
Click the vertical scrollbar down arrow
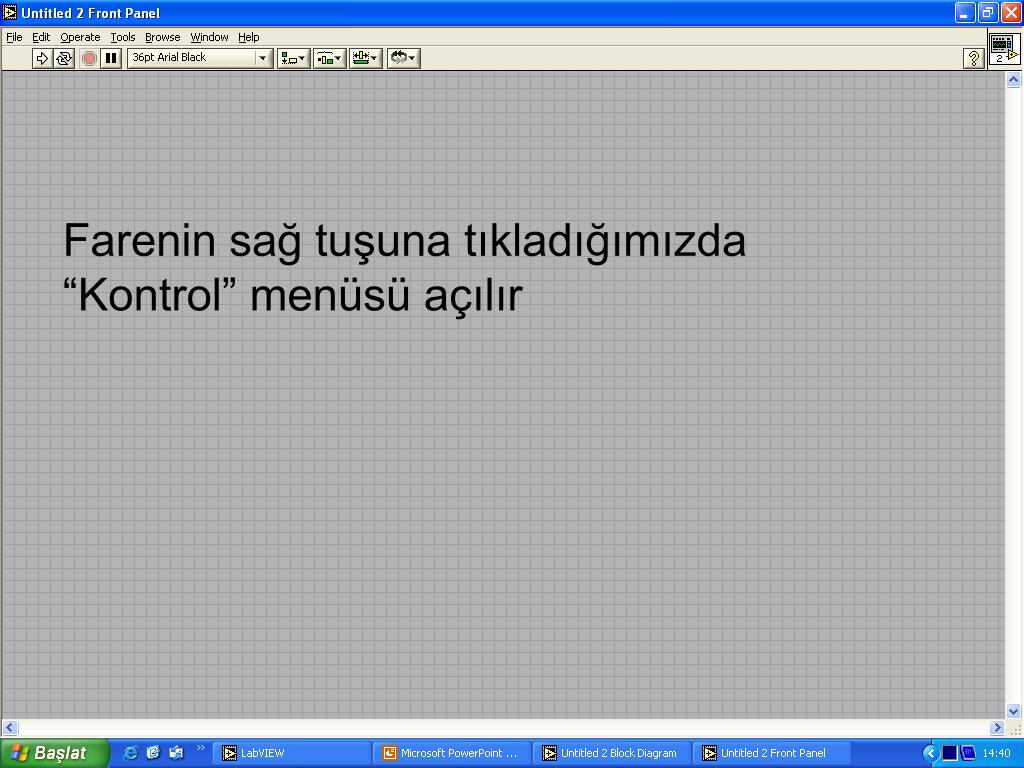(x=1013, y=711)
